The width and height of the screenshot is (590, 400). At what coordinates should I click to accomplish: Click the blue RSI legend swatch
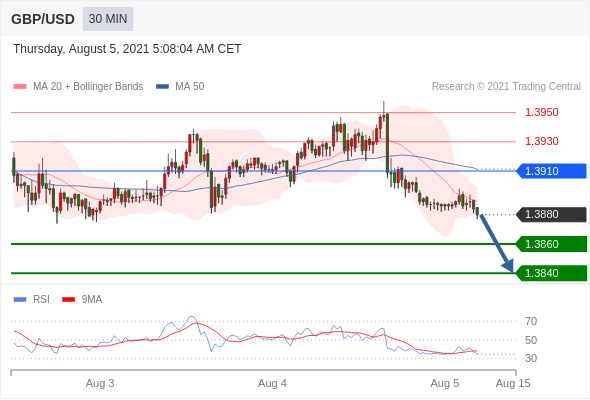tap(20, 300)
